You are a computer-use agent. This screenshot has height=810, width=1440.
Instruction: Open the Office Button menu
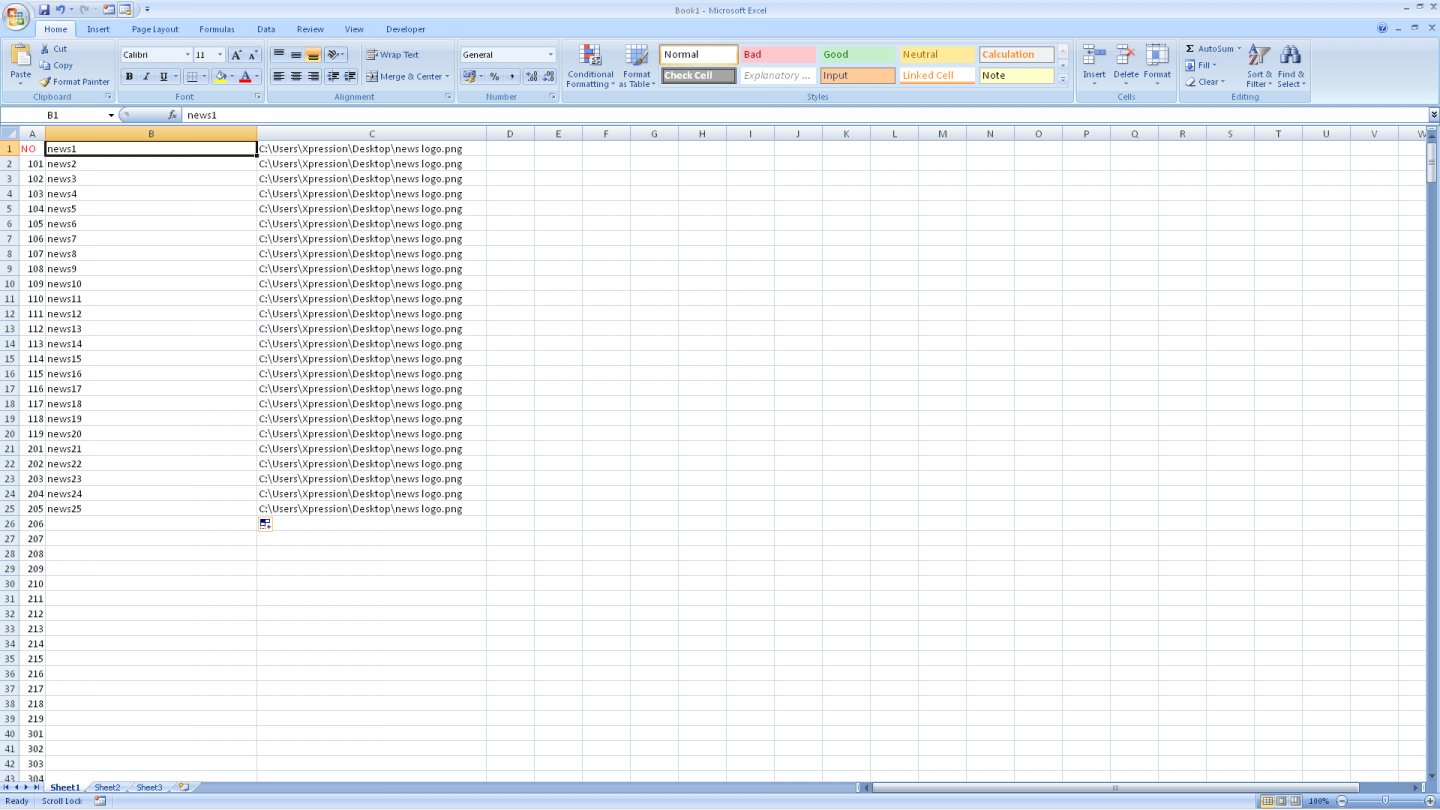17,16
